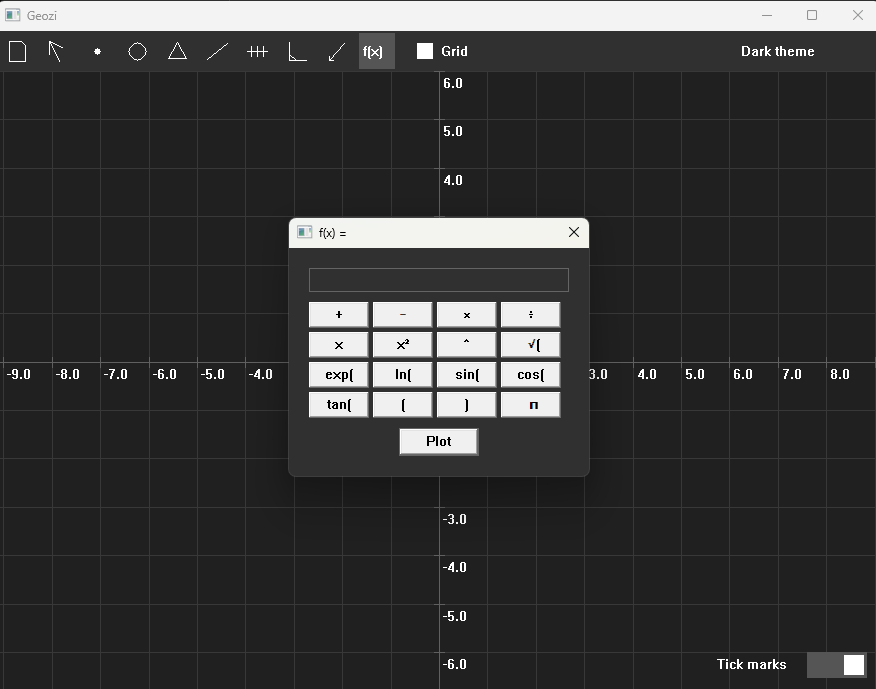876x689 pixels.
Task: Click the y-axis label 4.0
Action: click(x=453, y=180)
